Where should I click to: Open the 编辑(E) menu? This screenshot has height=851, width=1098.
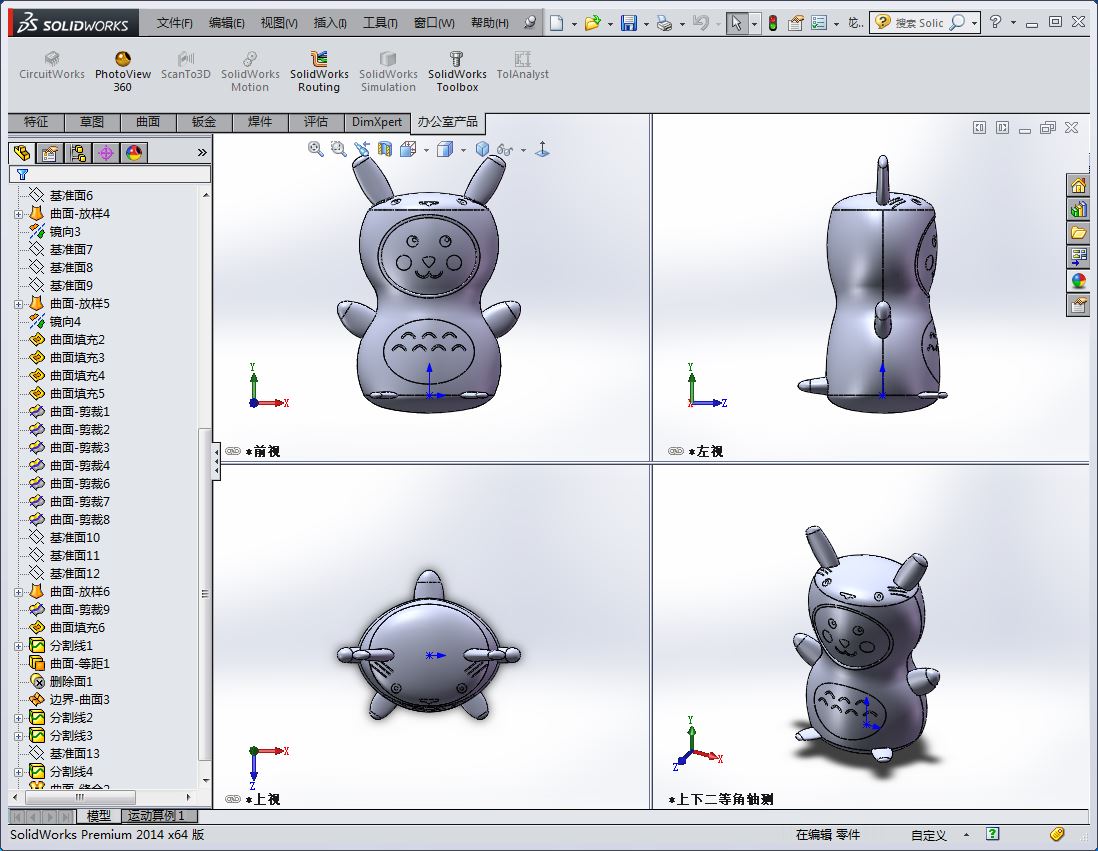tap(226, 23)
